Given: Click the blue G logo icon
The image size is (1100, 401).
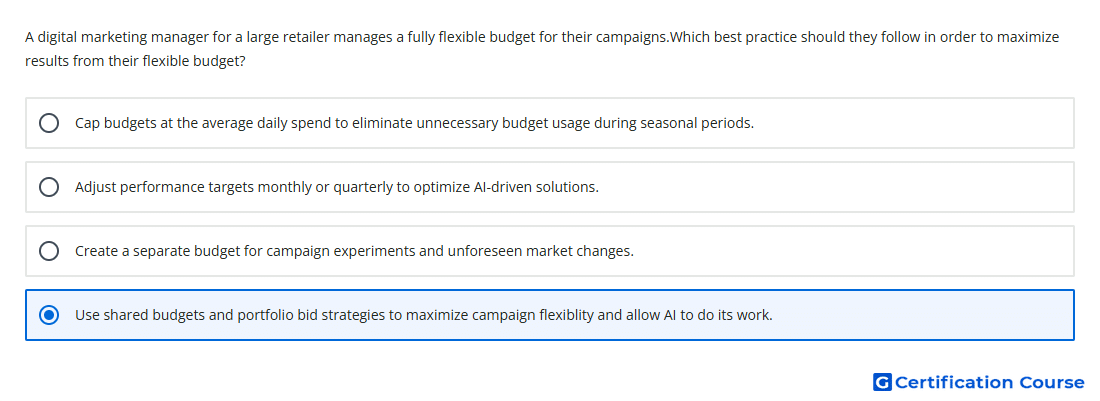Looking at the screenshot, I should (x=882, y=382).
